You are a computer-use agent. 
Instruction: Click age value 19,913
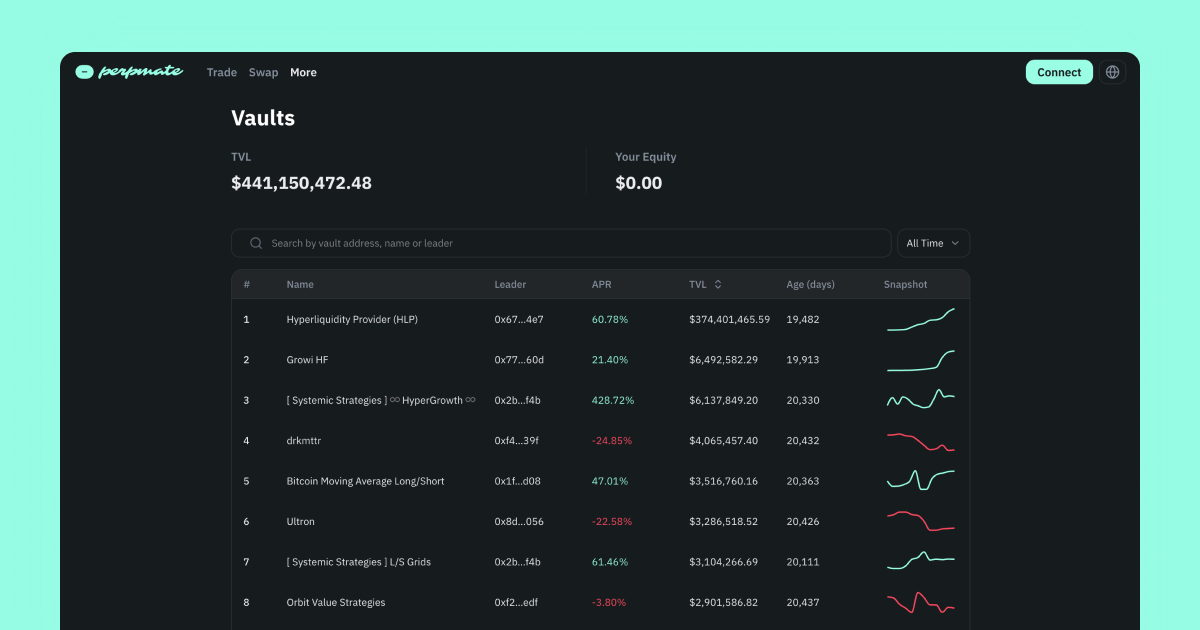coord(803,359)
